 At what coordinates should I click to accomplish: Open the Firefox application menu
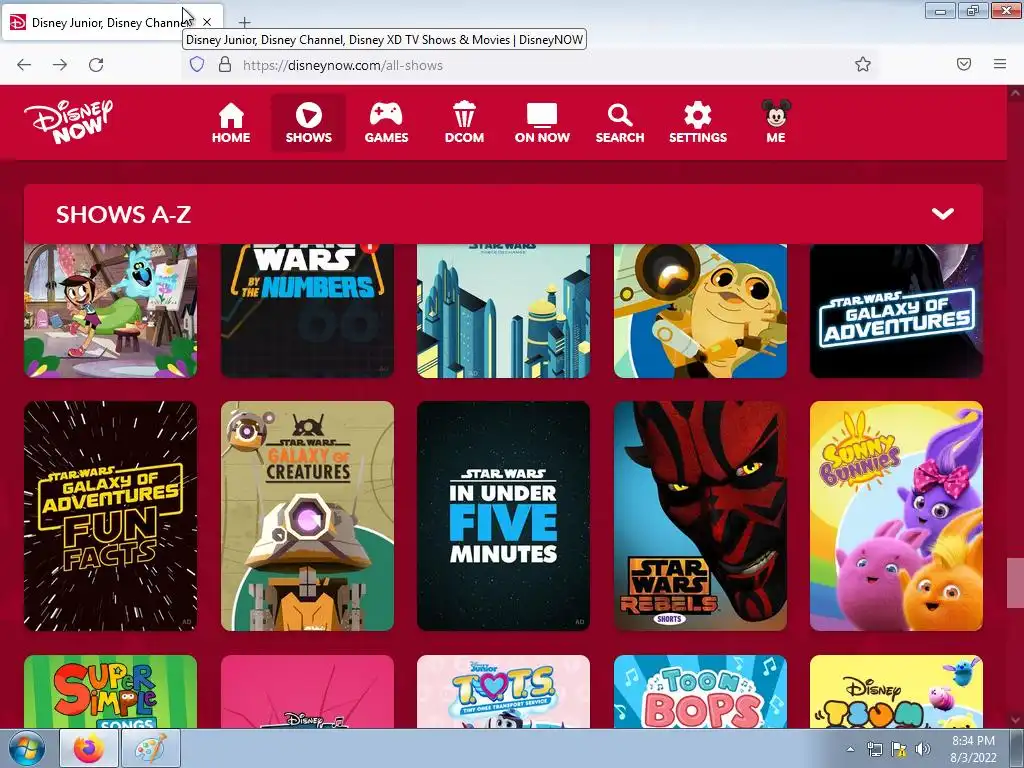click(1000, 64)
